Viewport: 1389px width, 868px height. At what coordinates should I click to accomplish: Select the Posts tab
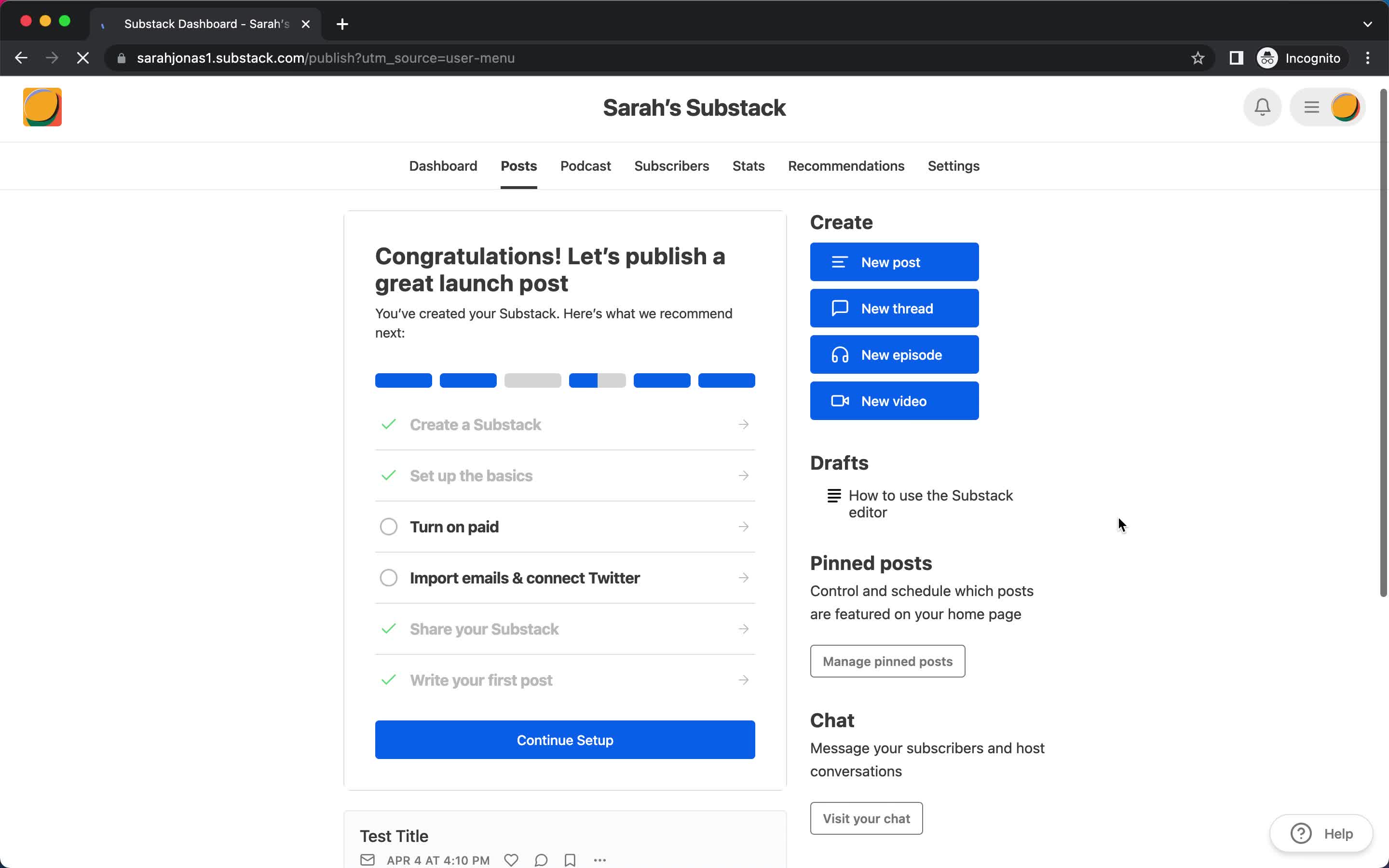(518, 166)
